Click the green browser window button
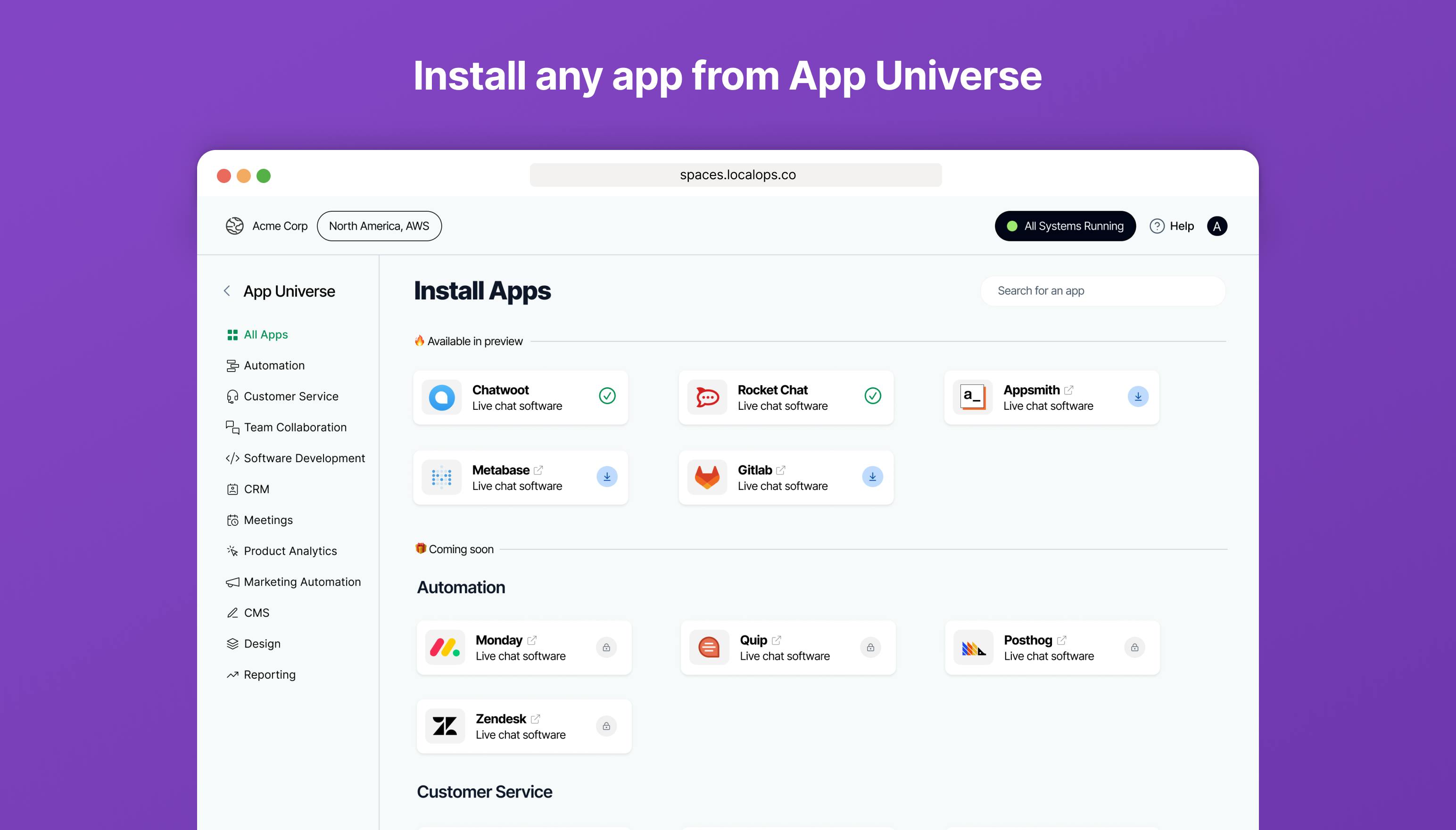 click(263, 175)
